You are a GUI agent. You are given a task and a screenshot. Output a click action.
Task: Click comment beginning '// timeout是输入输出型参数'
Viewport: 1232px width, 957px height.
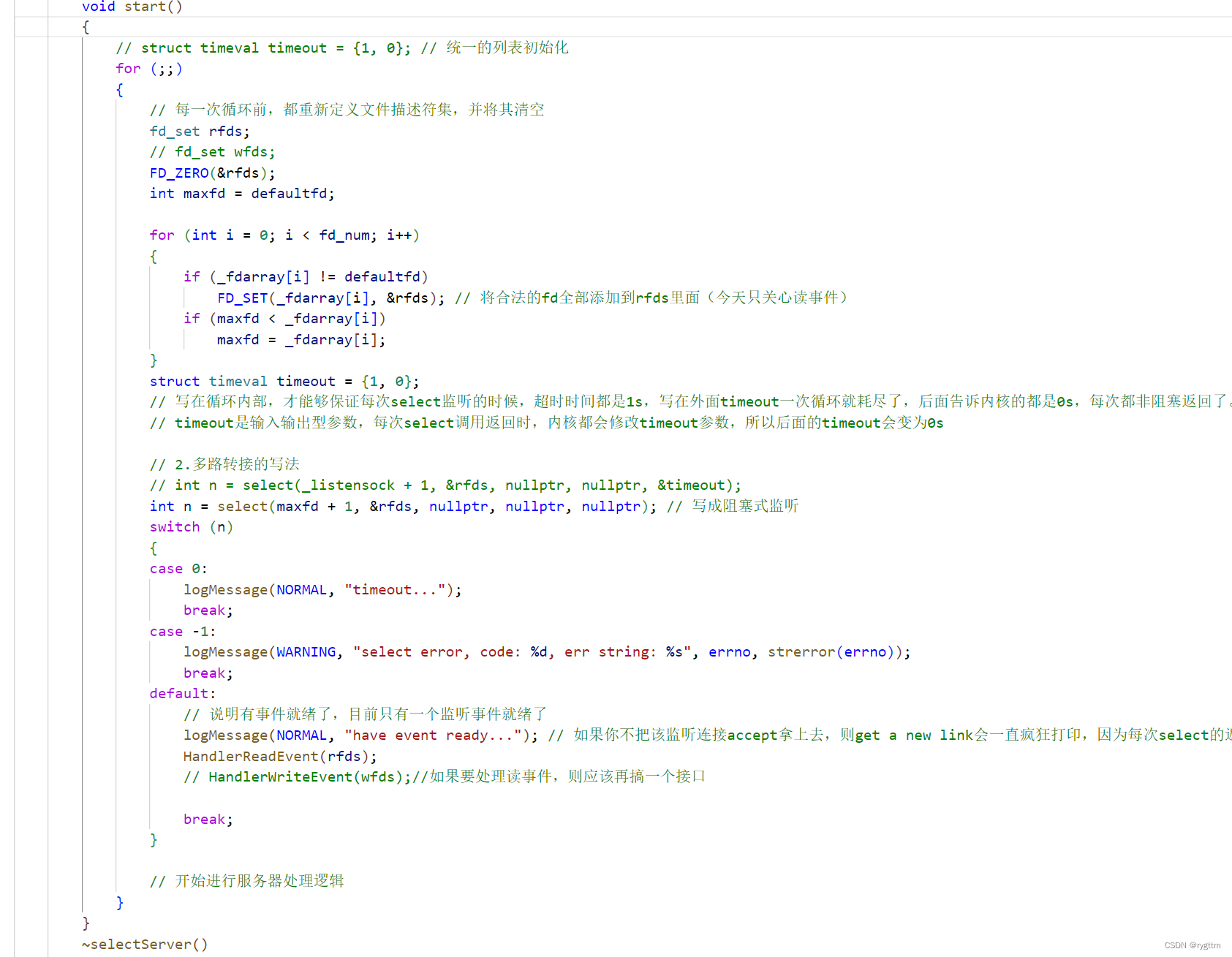(x=547, y=423)
